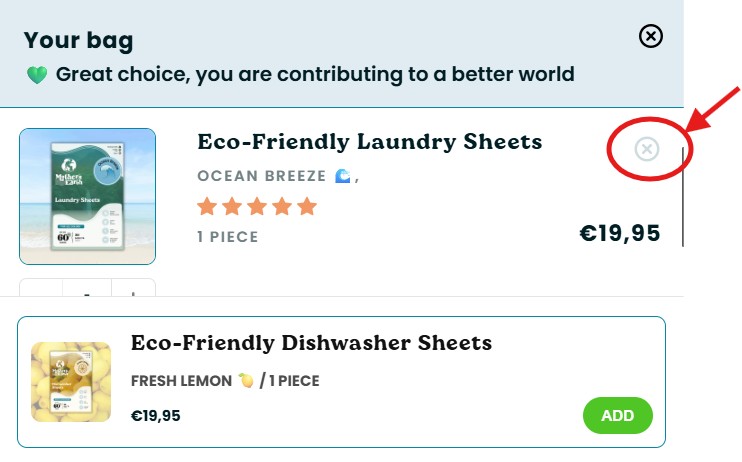Decrease Laundry Sheets quantity
The height and width of the screenshot is (462, 742).
[41, 290]
